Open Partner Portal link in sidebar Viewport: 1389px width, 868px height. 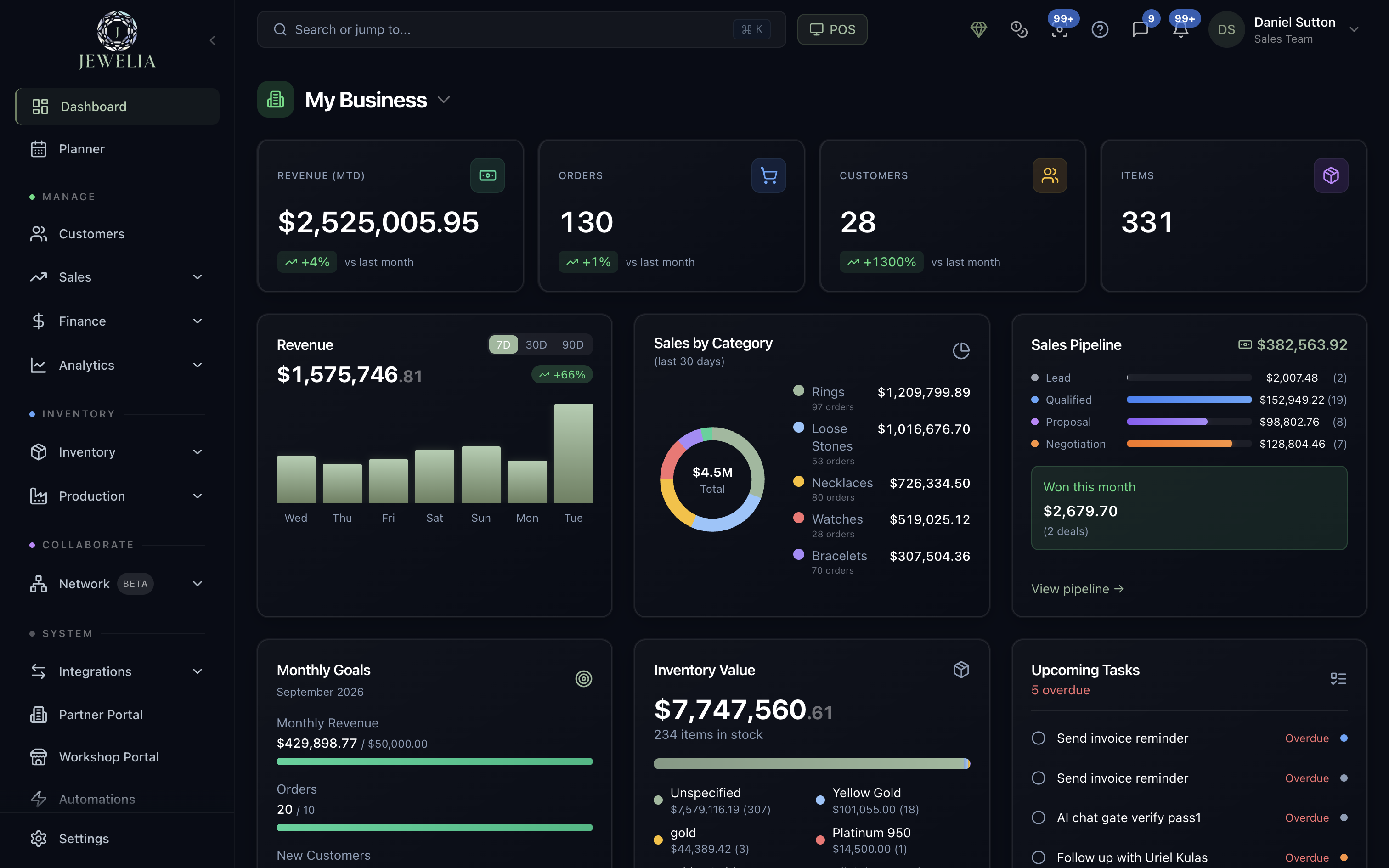tap(117, 715)
